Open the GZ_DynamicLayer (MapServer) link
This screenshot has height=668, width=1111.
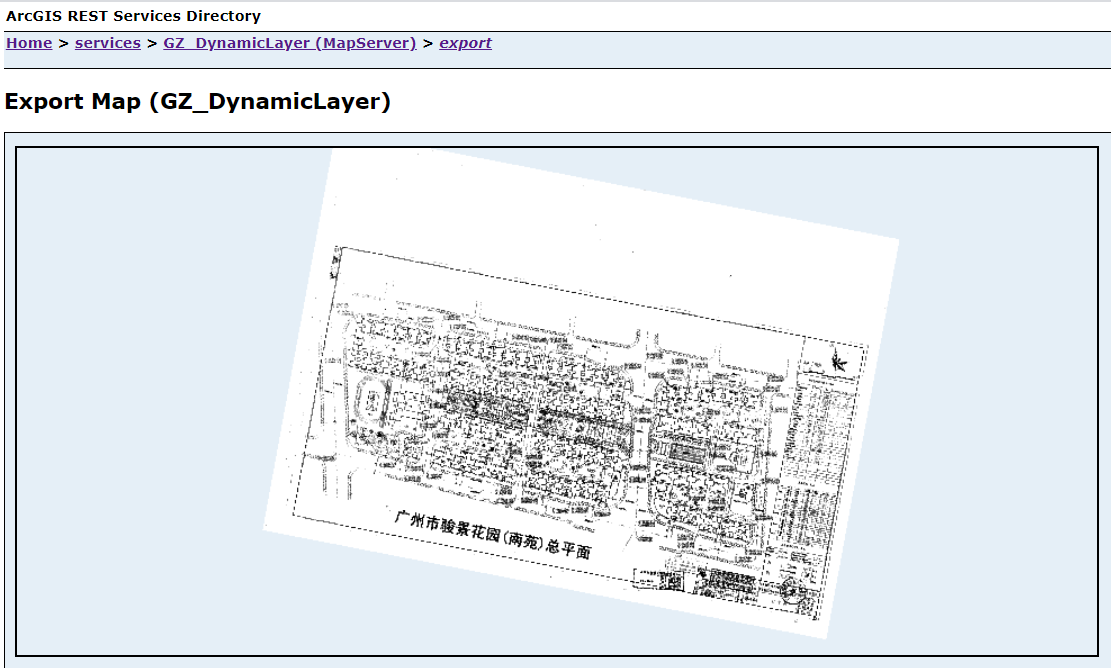tap(290, 43)
